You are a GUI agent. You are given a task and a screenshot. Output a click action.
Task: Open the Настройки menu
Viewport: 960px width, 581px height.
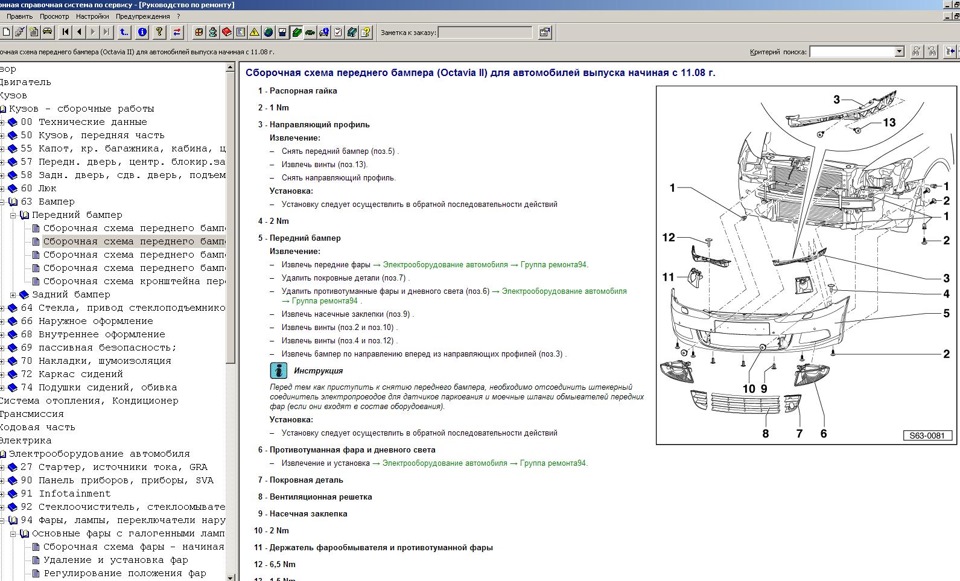coord(92,17)
